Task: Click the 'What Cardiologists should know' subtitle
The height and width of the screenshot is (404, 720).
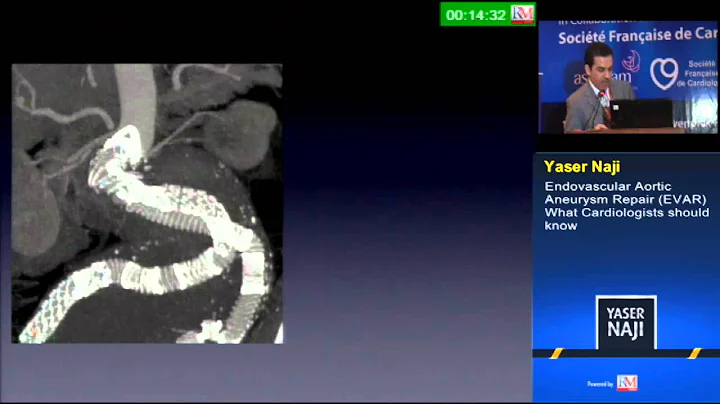Action: pyautogui.click(x=626, y=219)
